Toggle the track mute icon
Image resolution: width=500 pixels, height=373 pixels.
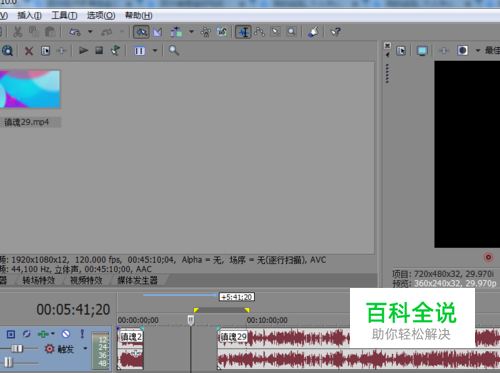66,334
